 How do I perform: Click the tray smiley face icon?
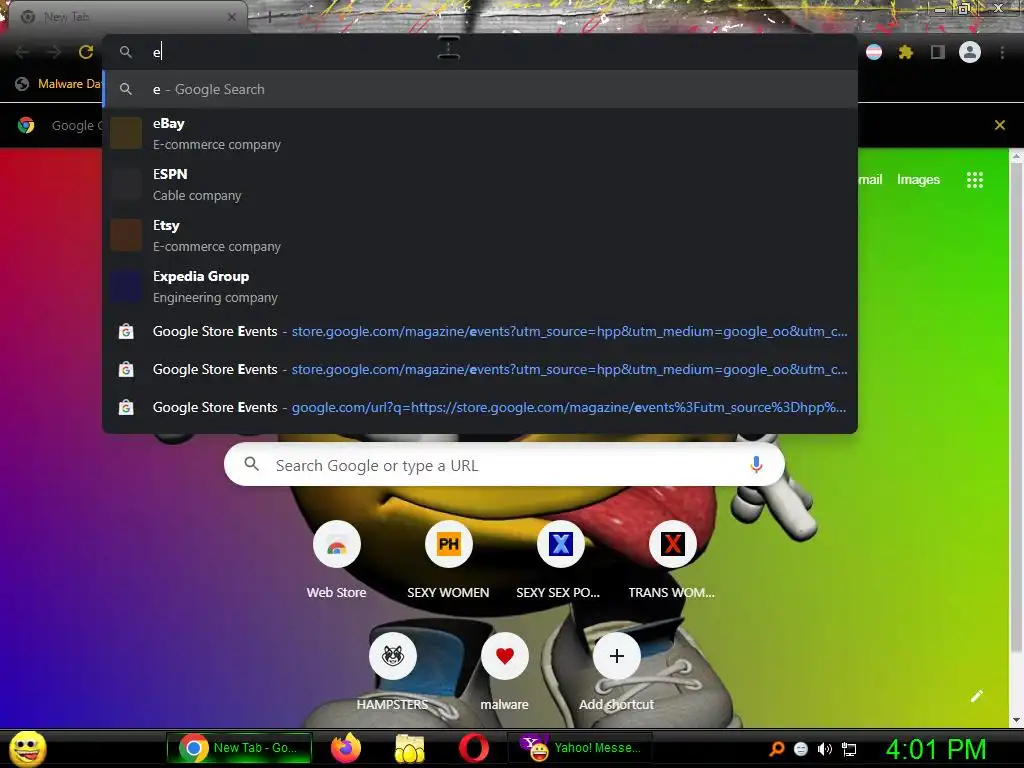[x=801, y=749]
